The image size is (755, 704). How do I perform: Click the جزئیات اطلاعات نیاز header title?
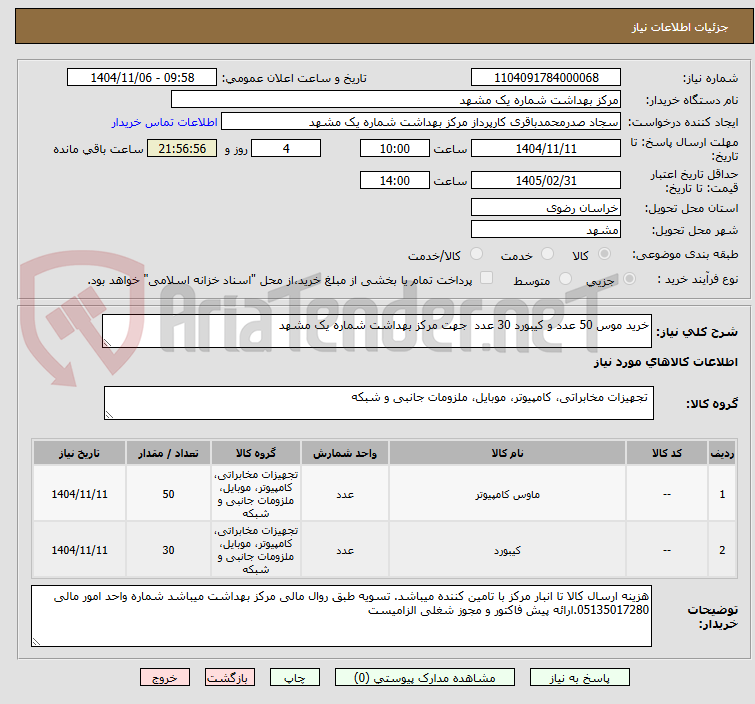[680, 27]
